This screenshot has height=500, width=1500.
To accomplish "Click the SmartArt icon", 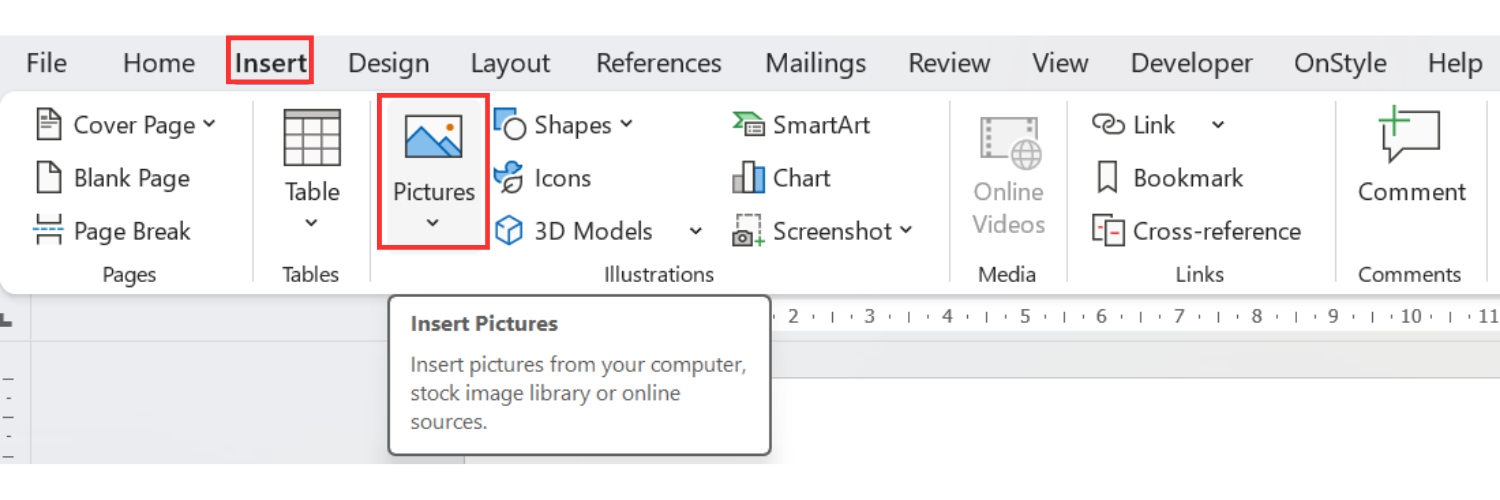I will point(749,124).
